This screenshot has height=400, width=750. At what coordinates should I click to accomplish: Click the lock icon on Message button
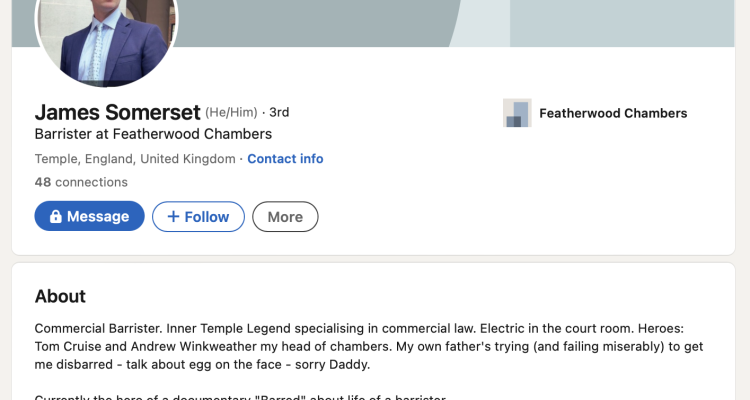point(55,217)
